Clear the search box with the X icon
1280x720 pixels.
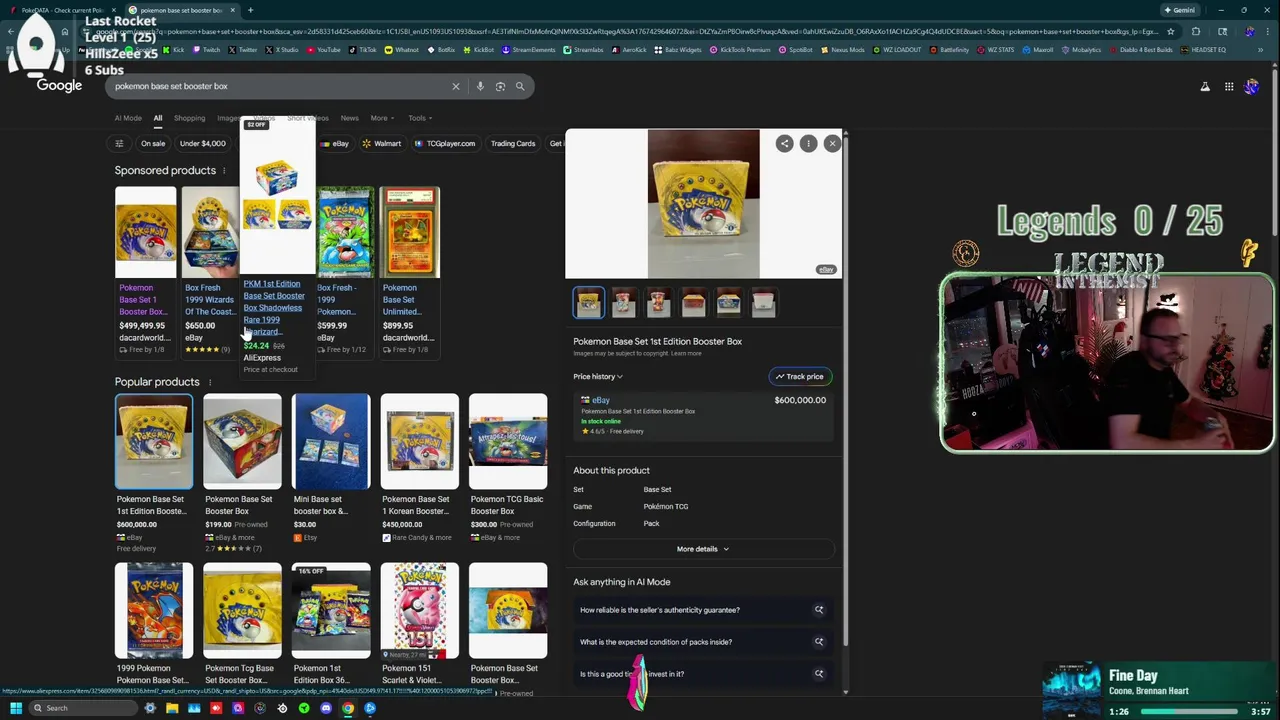(456, 86)
